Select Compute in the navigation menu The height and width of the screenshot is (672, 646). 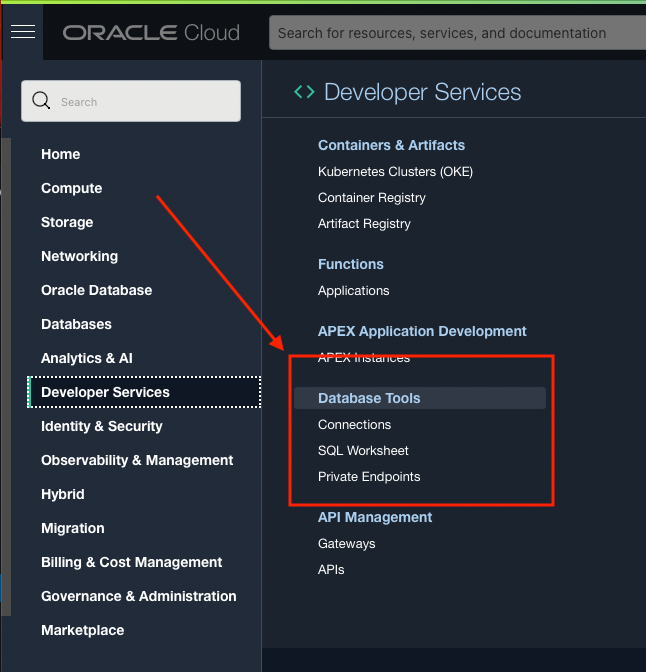pyautogui.click(x=71, y=188)
